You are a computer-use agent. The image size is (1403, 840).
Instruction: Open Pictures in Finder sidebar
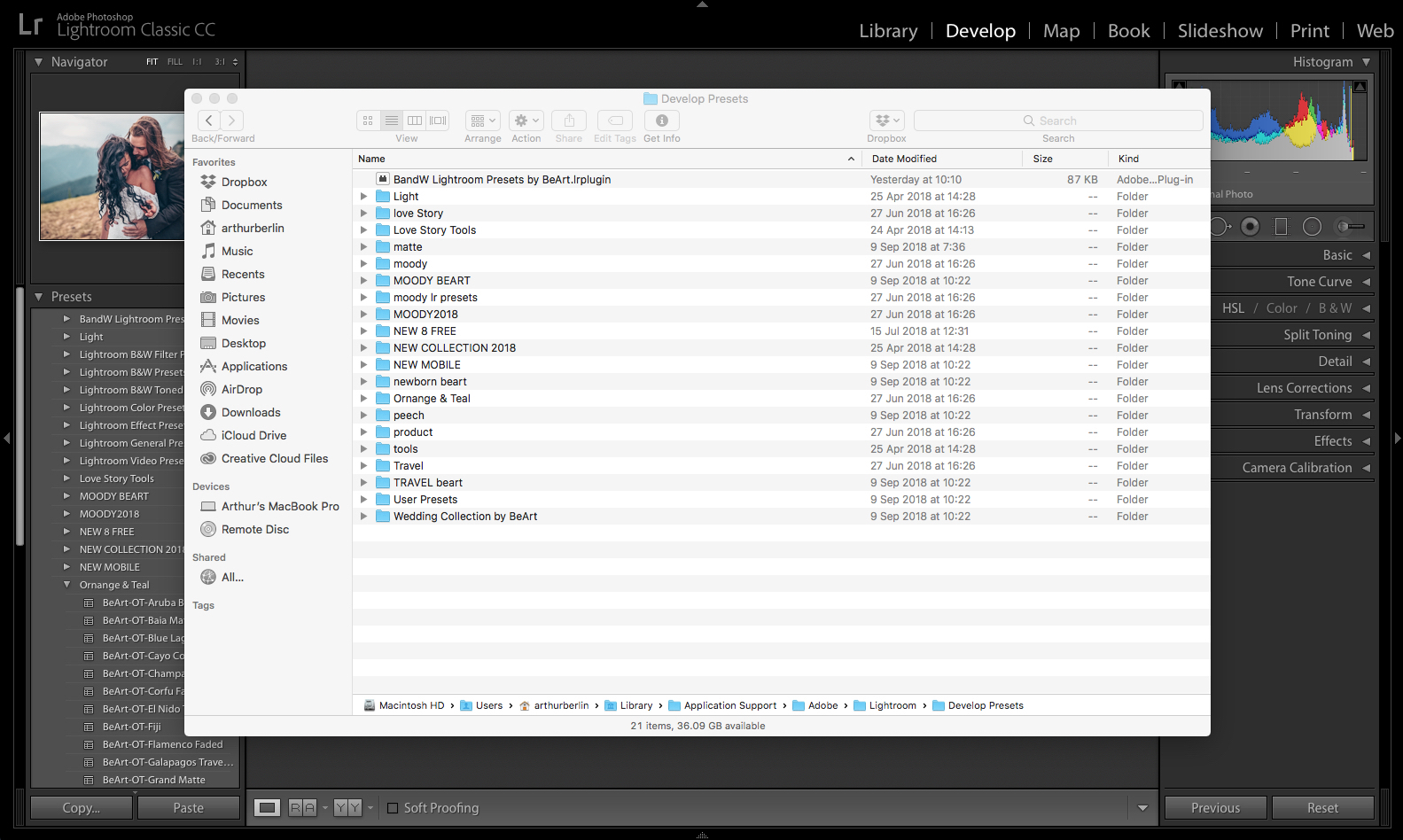click(x=243, y=297)
